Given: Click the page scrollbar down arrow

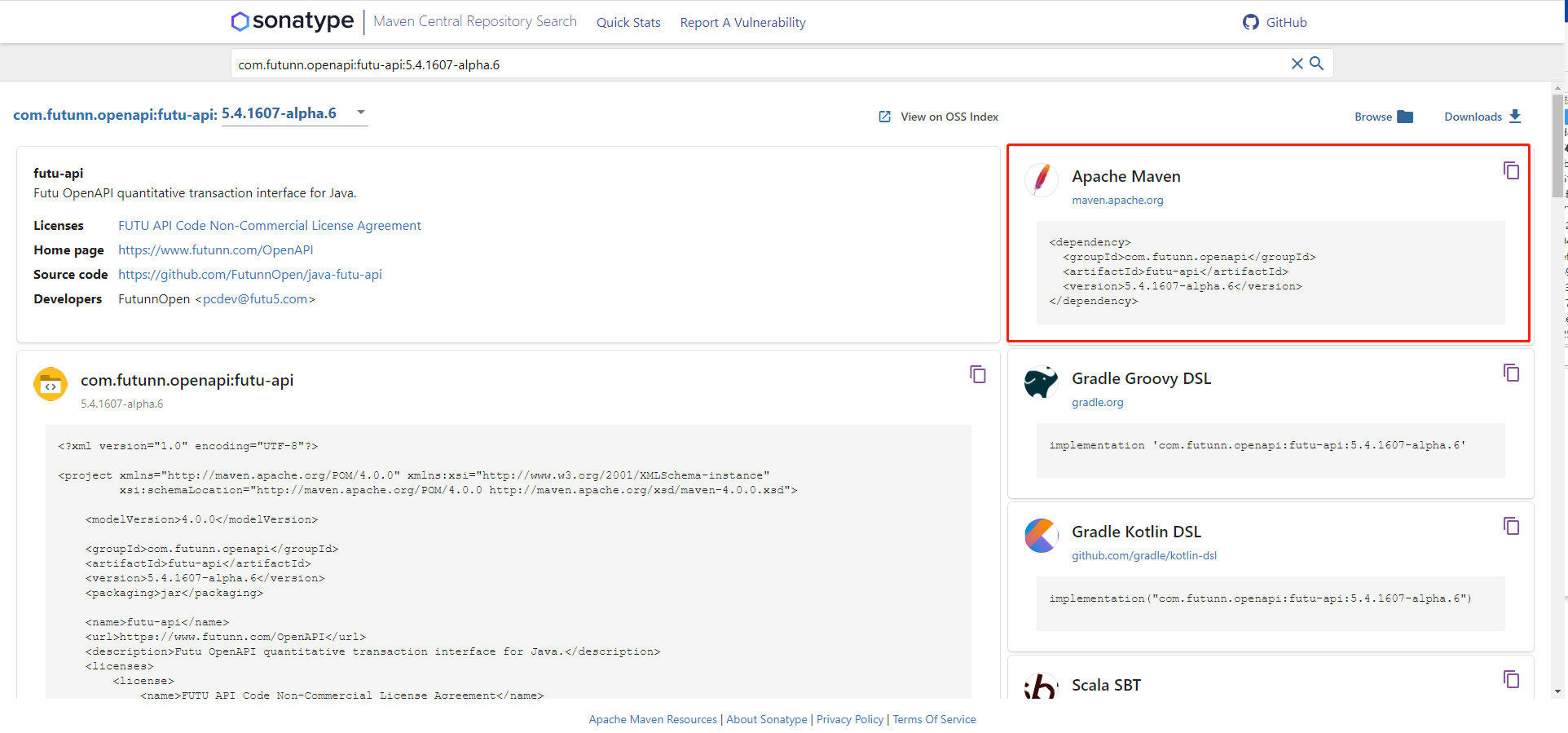Looking at the screenshot, I should [1557, 691].
